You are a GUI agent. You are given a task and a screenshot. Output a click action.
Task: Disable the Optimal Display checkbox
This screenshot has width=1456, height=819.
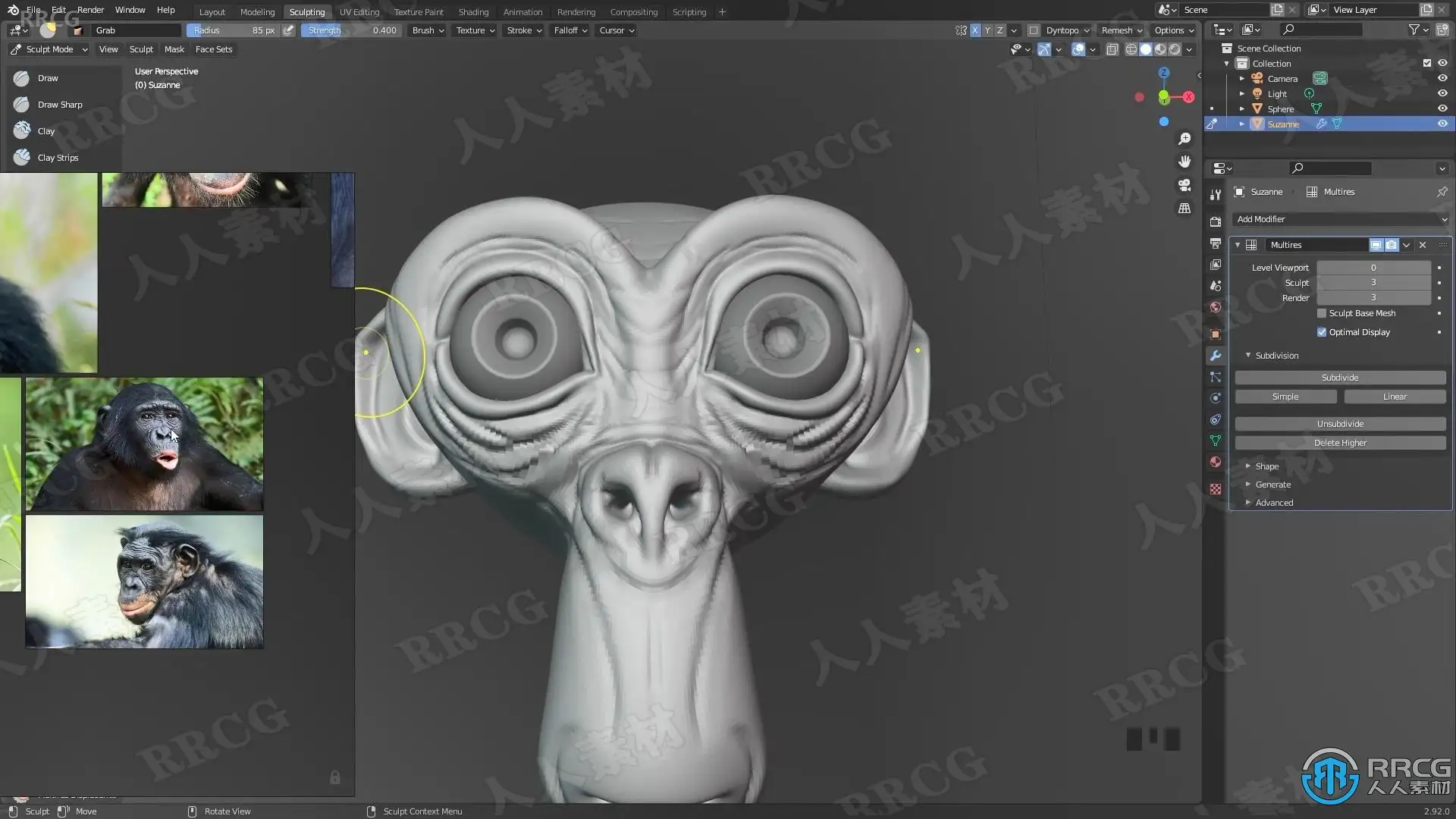point(1322,332)
